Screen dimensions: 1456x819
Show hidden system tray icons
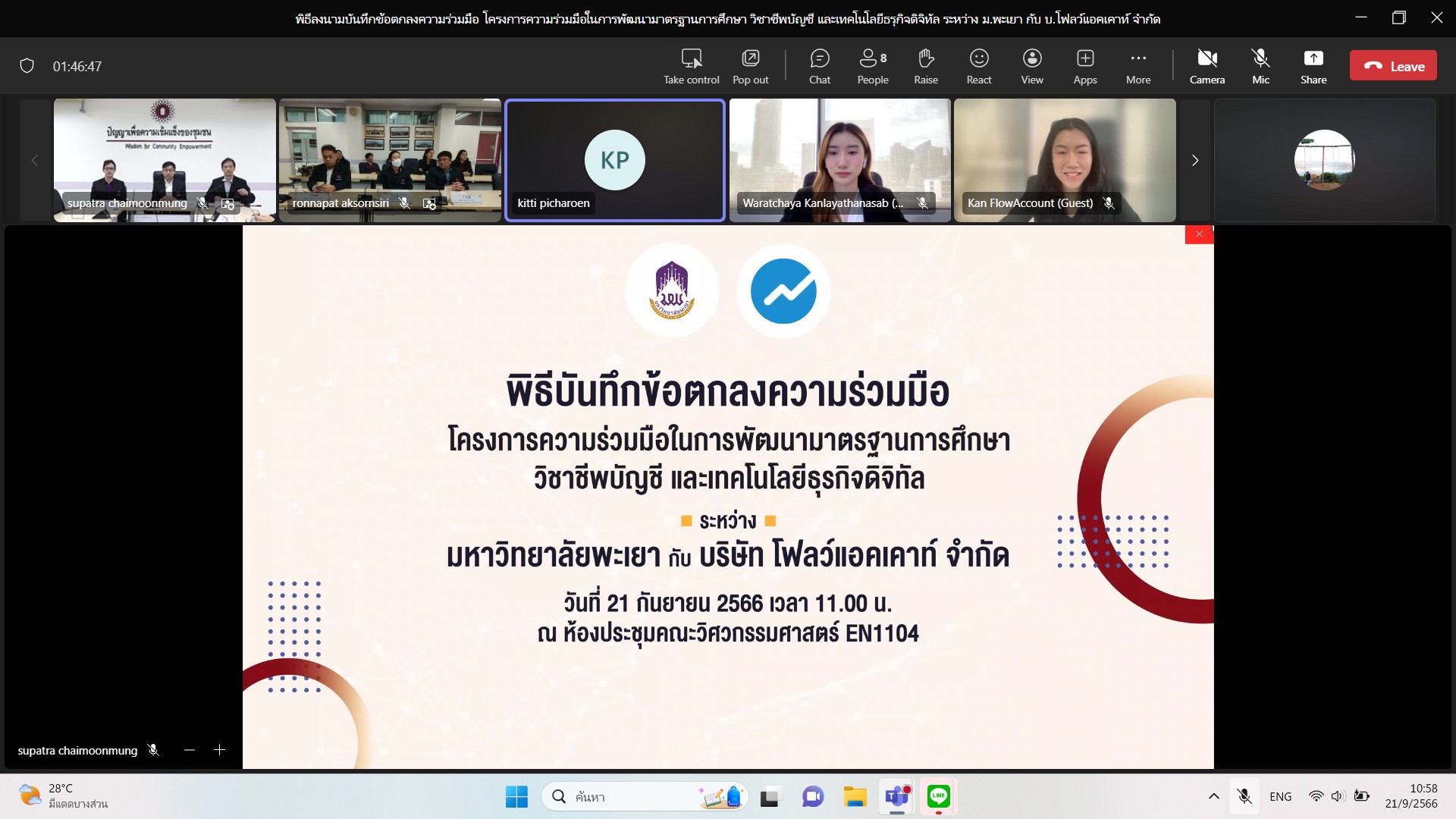(x=1213, y=796)
